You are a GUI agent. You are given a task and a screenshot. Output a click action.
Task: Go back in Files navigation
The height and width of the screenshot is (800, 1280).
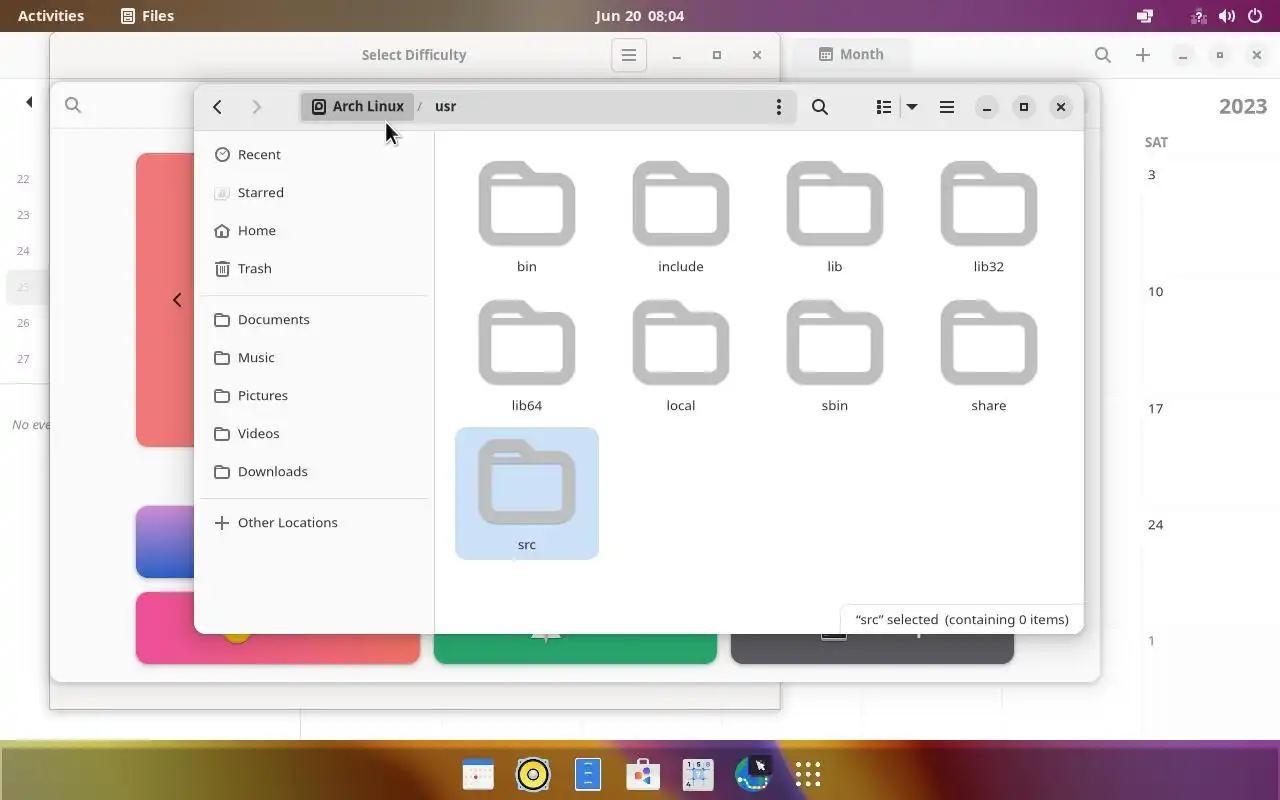click(217, 107)
